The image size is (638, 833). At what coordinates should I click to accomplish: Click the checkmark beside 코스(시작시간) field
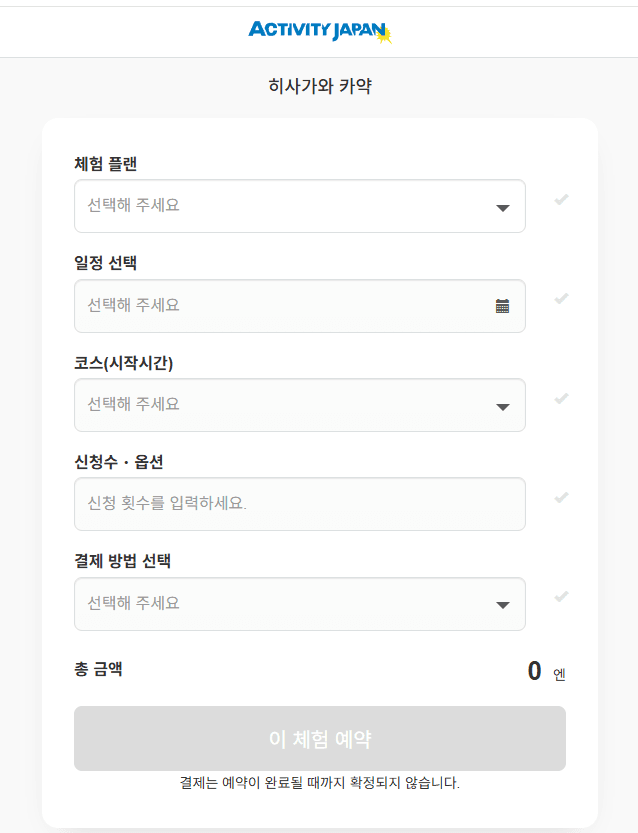click(562, 399)
